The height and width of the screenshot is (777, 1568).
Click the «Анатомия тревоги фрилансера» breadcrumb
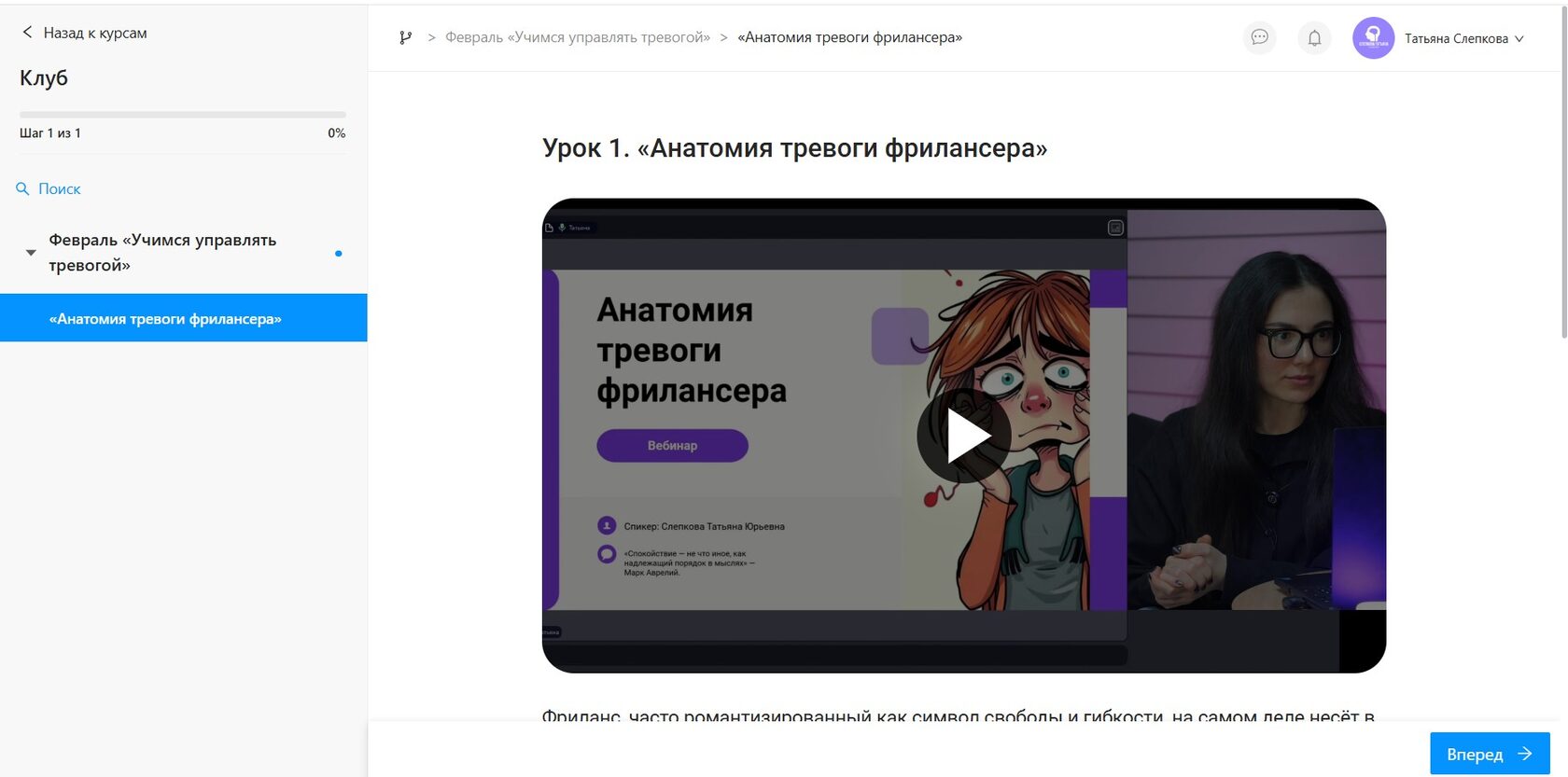point(849,37)
